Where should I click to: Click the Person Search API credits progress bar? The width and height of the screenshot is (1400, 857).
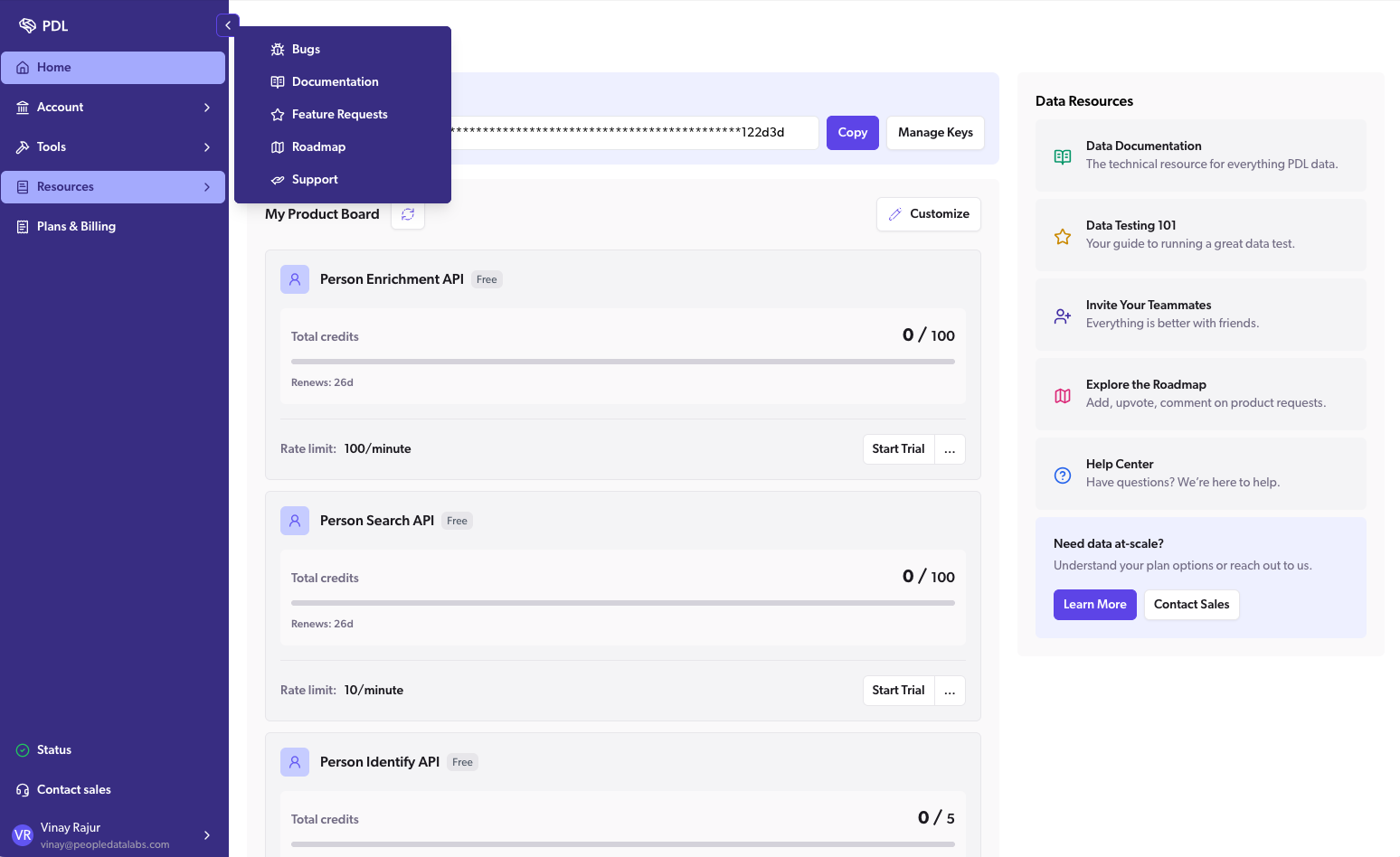pos(623,603)
